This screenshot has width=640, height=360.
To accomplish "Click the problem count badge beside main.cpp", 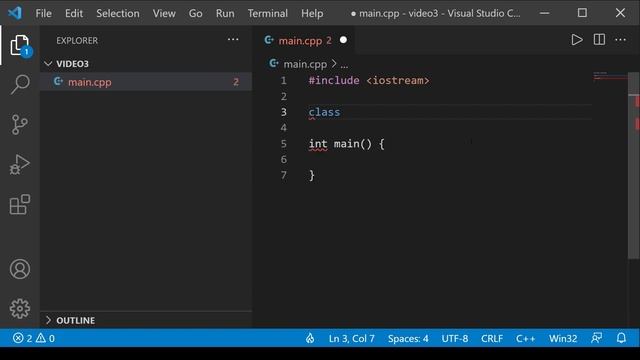I will [x=236, y=82].
